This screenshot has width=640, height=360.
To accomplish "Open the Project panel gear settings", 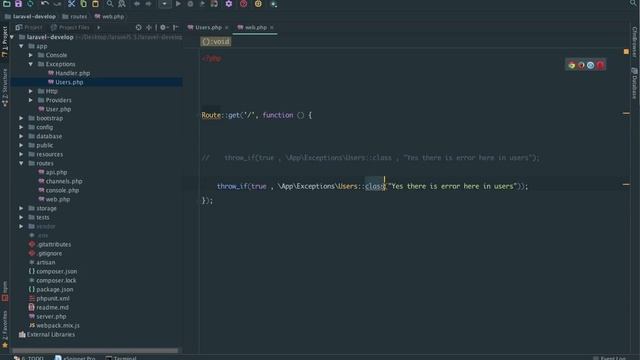I will point(164,27).
